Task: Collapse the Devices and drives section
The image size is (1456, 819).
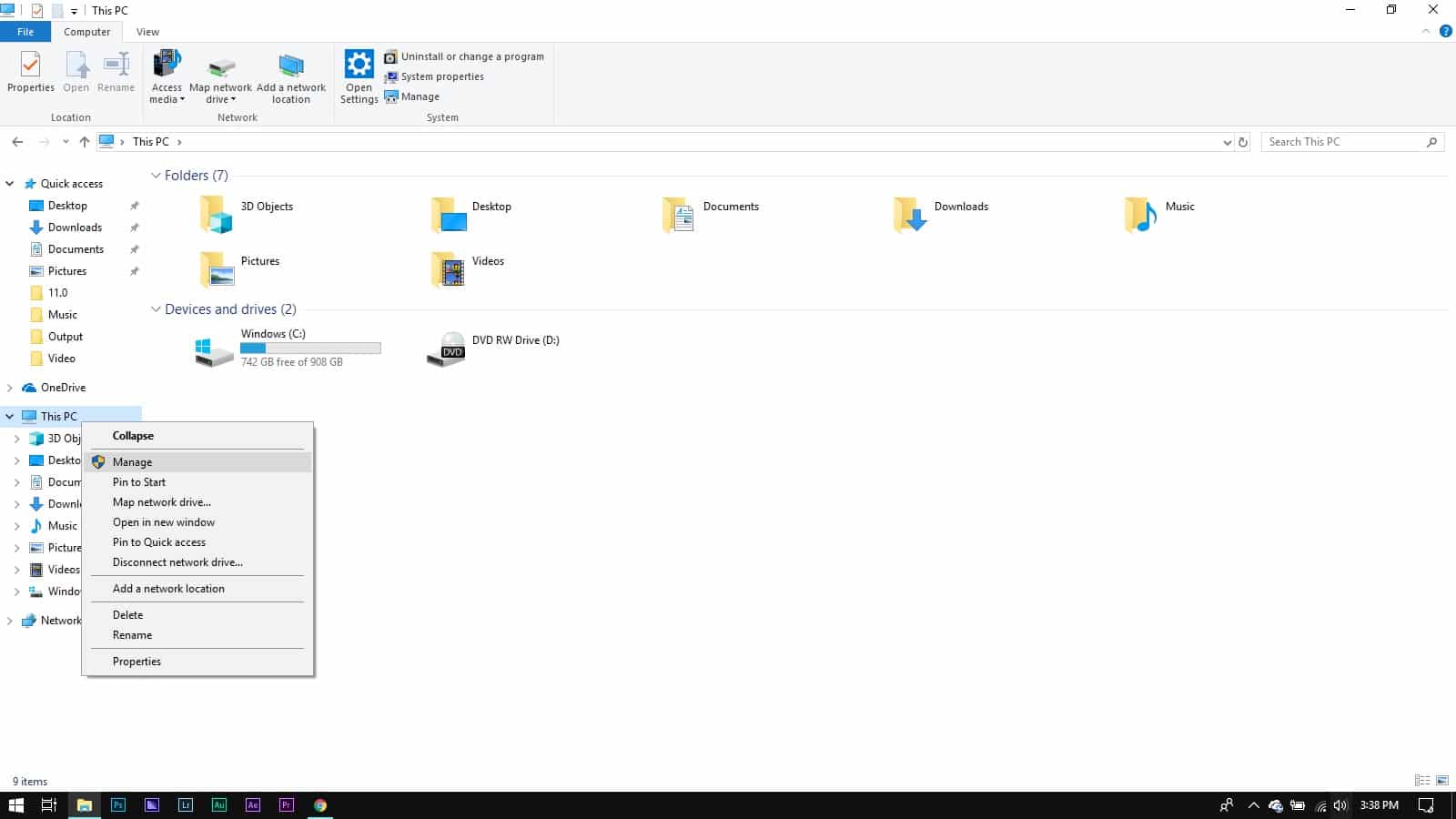Action: (156, 309)
